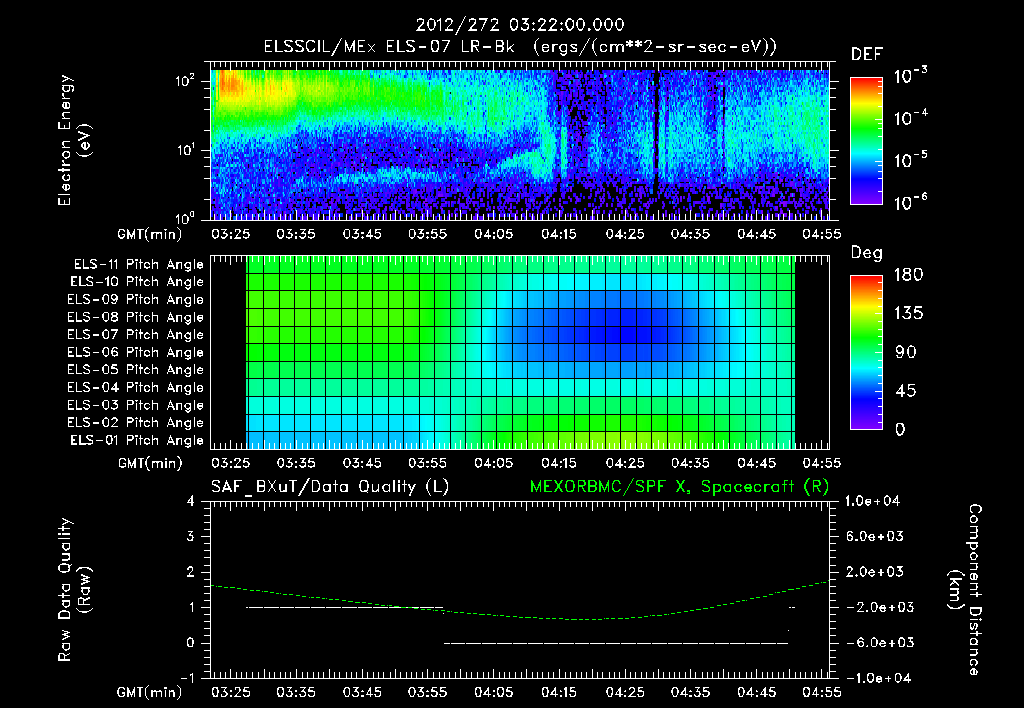
Task: Click the 03:25 time tick under the pitch angle panel
Action: 230,463
